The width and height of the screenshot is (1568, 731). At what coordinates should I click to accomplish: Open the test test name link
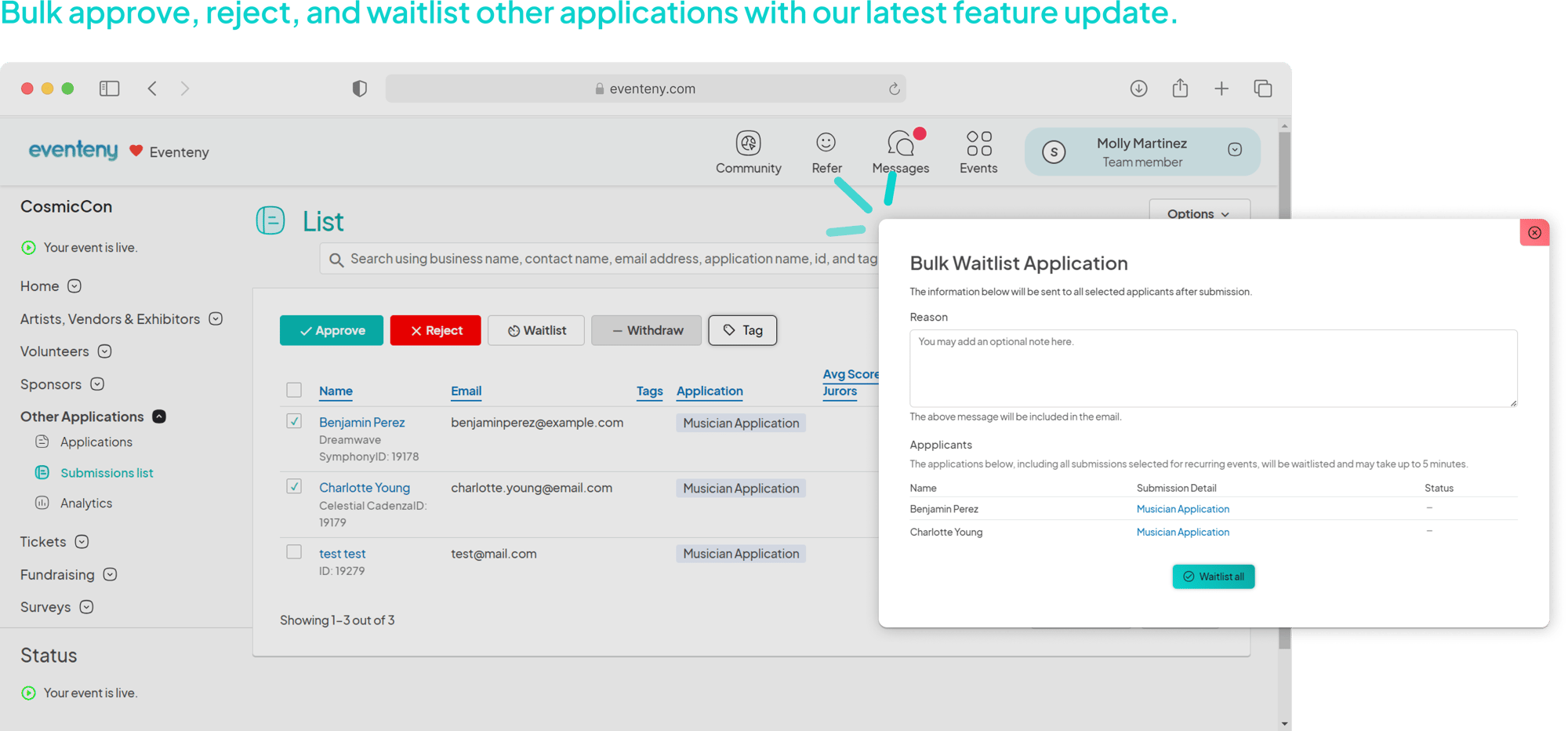pos(342,553)
